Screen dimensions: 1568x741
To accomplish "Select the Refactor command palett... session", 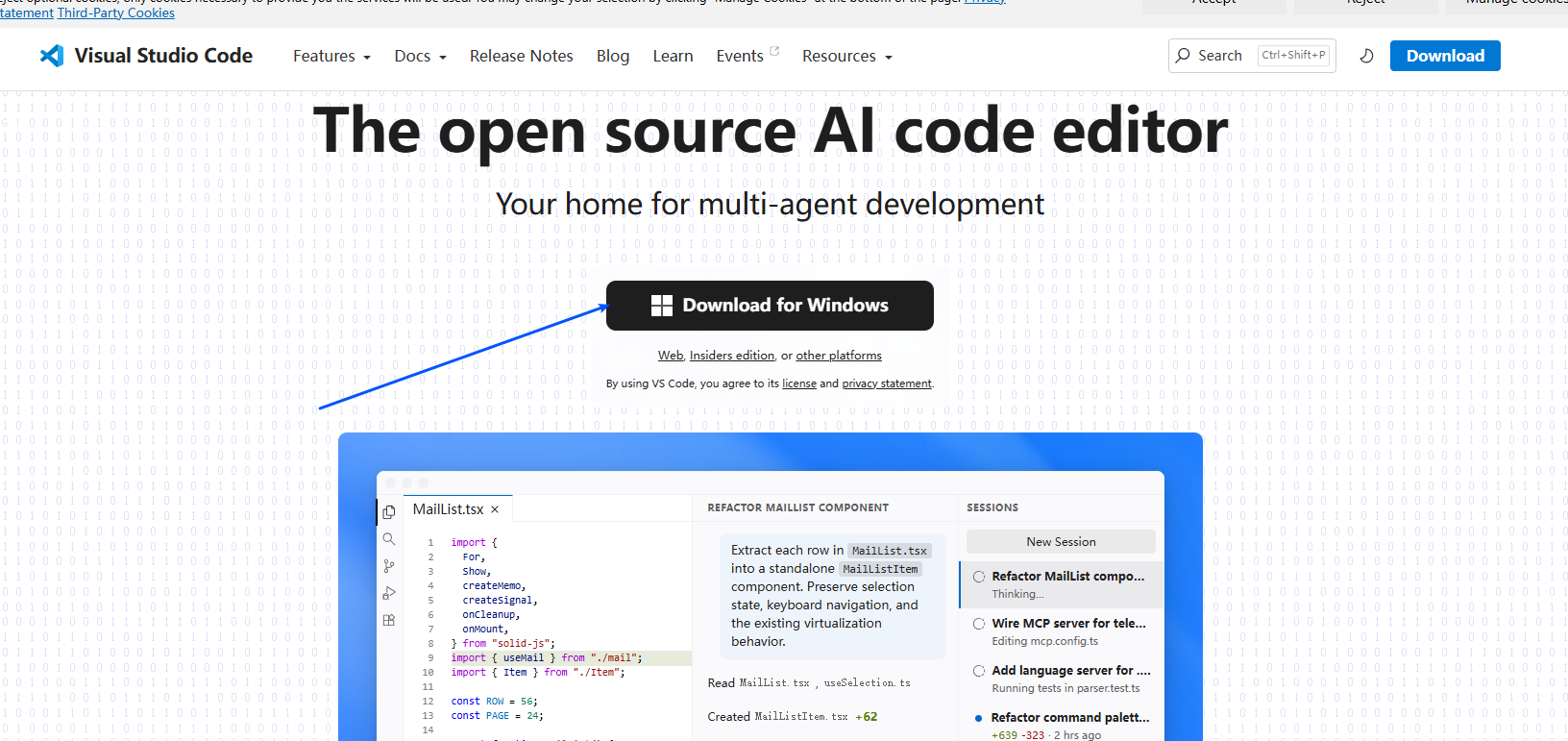I will (x=1062, y=726).
